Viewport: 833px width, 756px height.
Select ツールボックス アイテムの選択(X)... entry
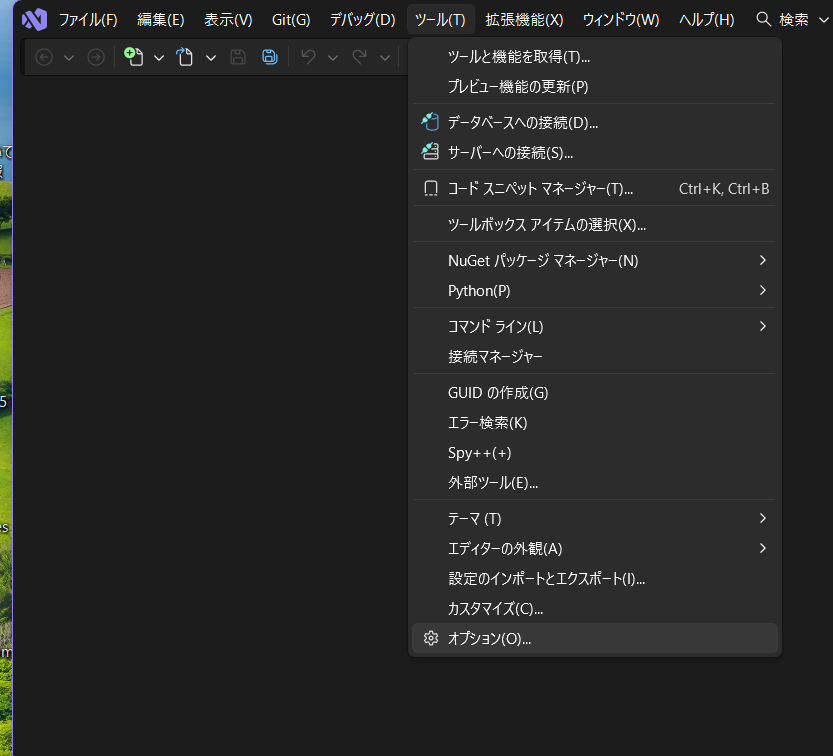tap(594, 225)
